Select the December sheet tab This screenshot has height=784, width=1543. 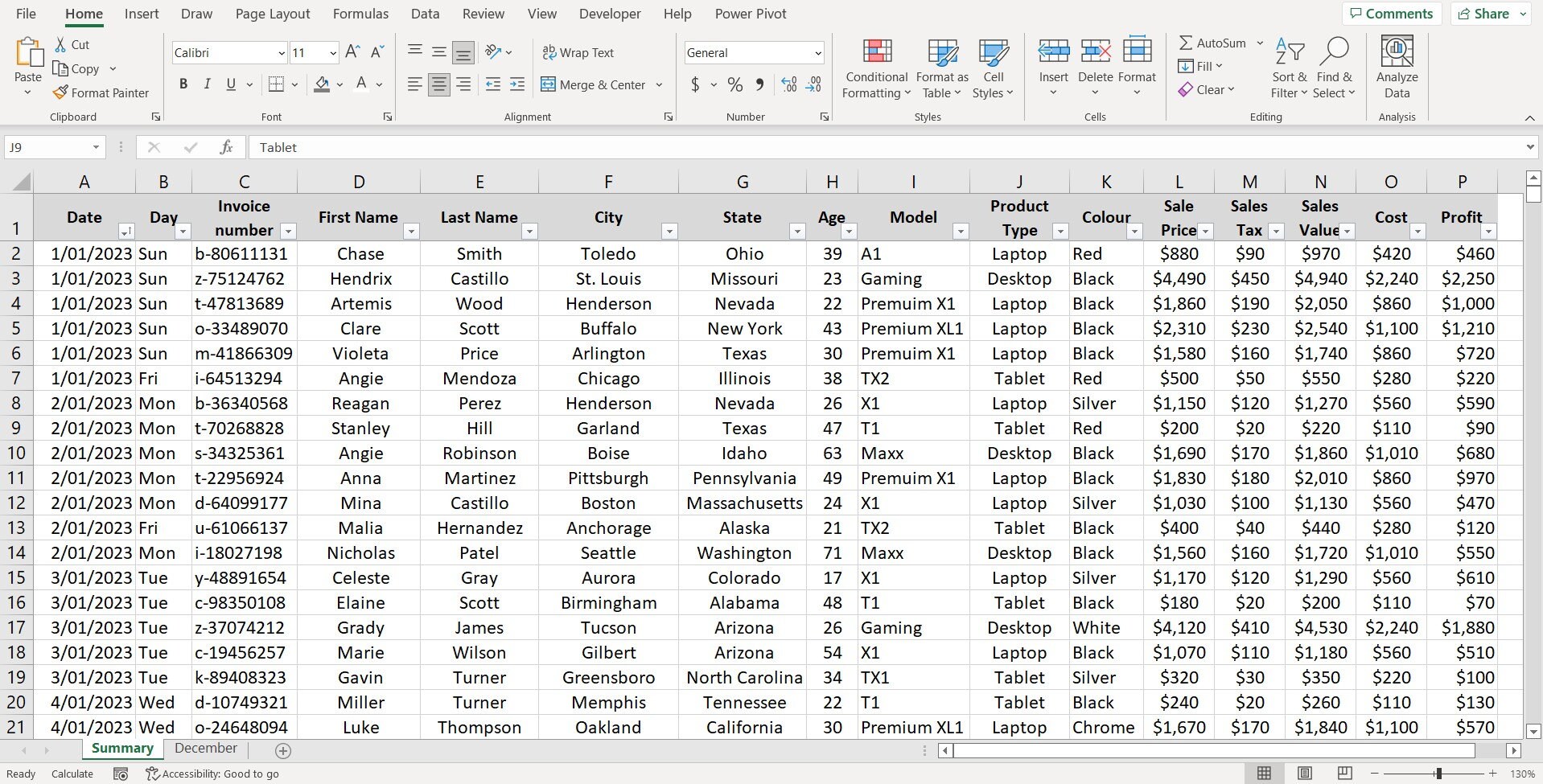205,749
